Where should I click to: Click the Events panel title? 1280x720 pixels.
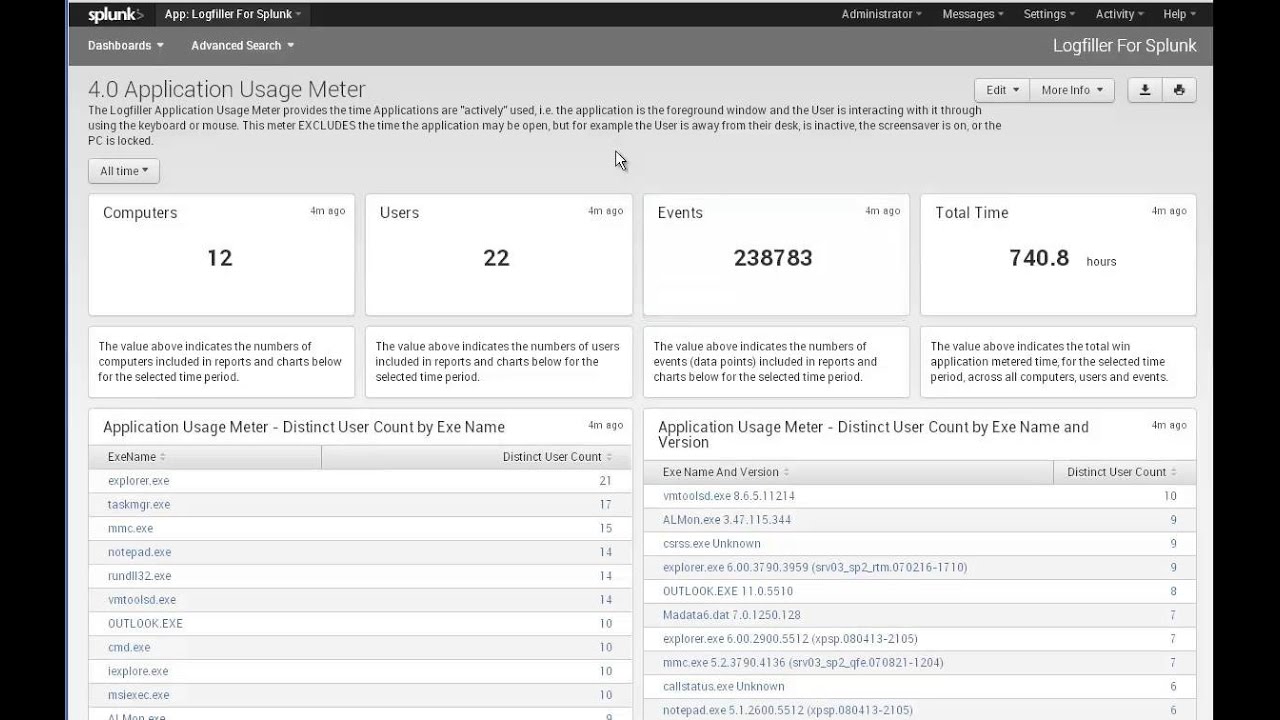coord(680,213)
